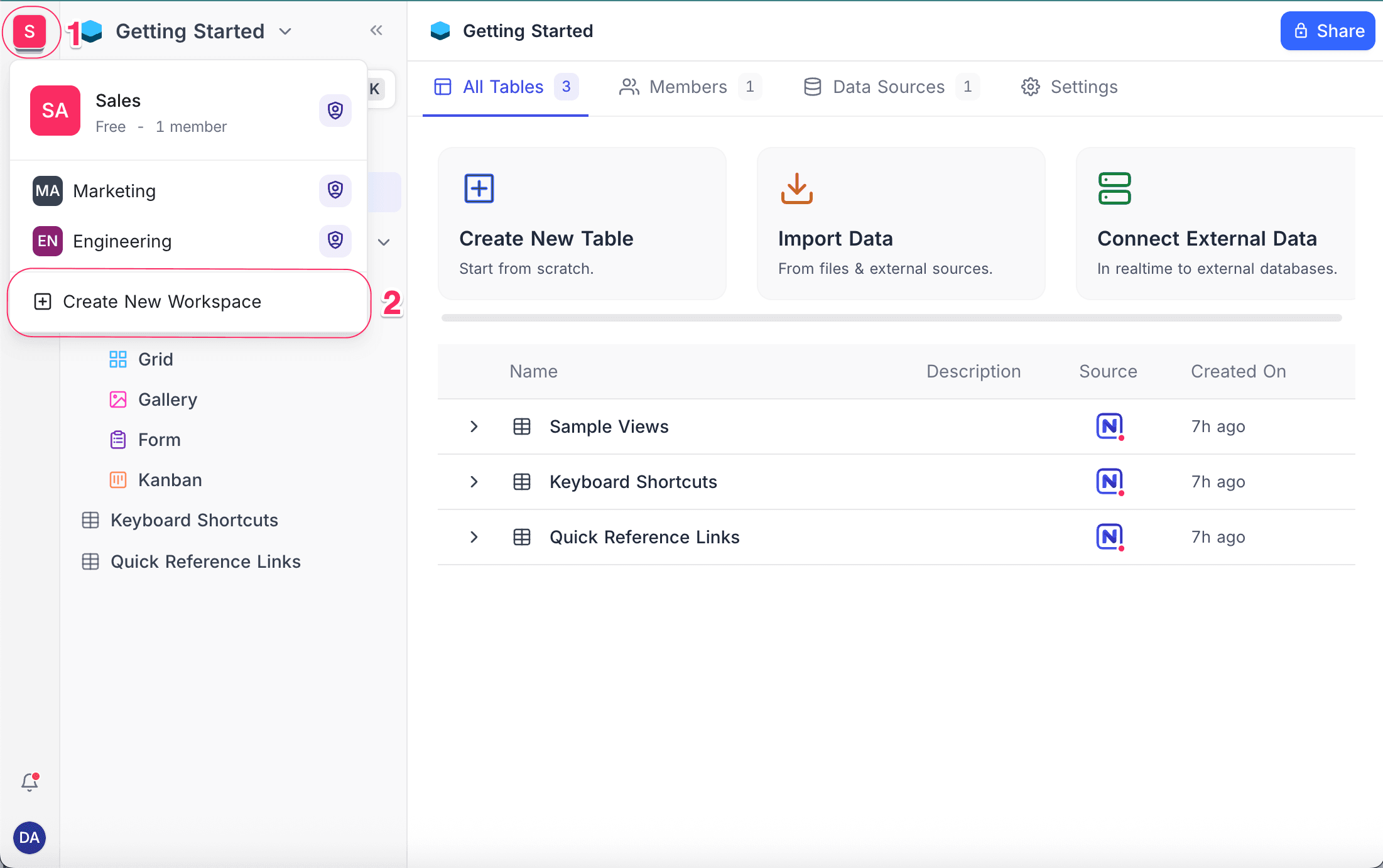Viewport: 1383px width, 868px height.
Task: Open the Getting Started base dropdown
Action: pos(285,31)
